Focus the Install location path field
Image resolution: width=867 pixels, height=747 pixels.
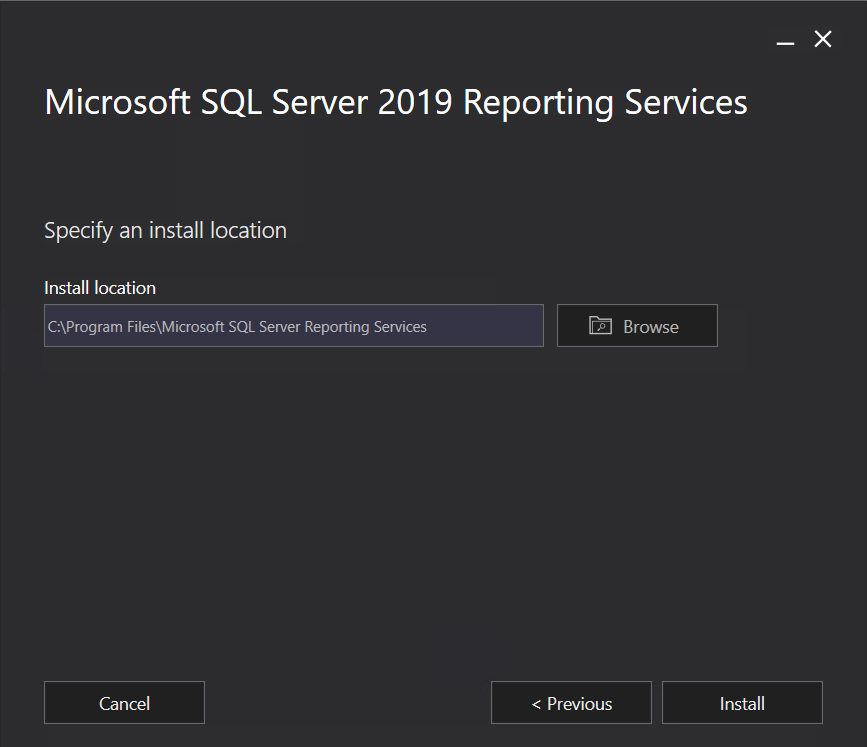[x=294, y=326]
